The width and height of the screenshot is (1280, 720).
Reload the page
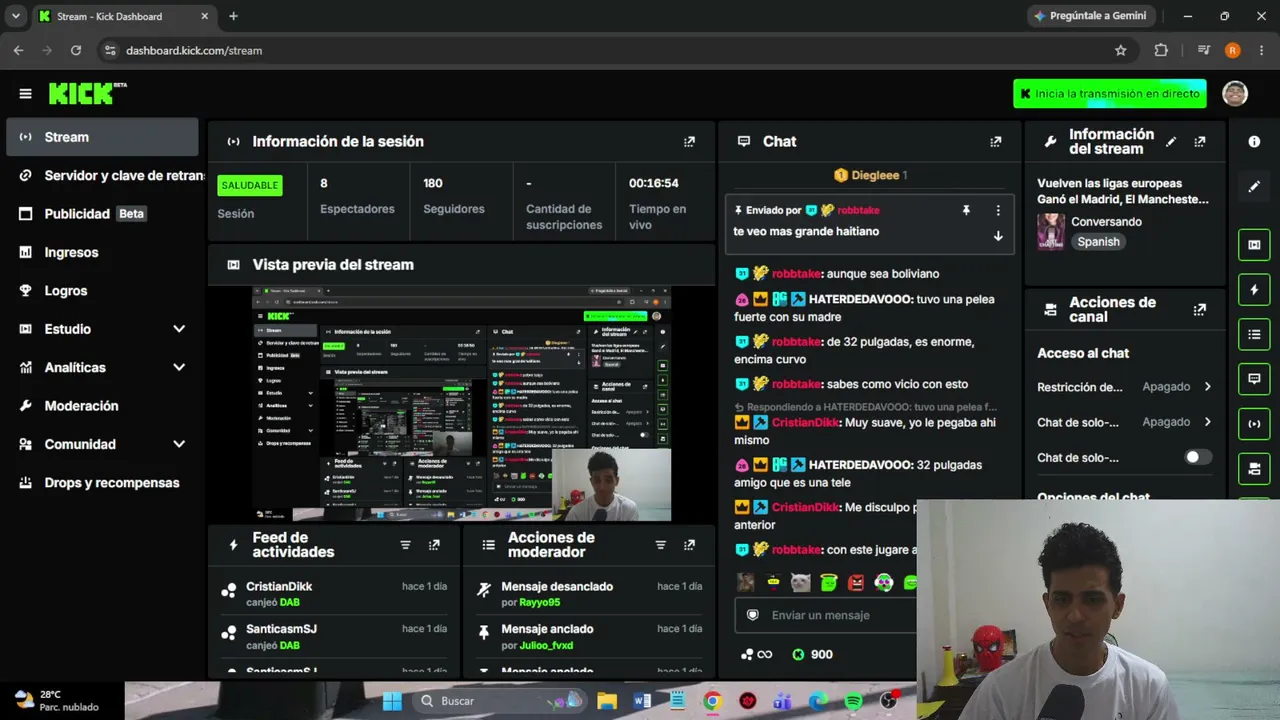point(76,50)
